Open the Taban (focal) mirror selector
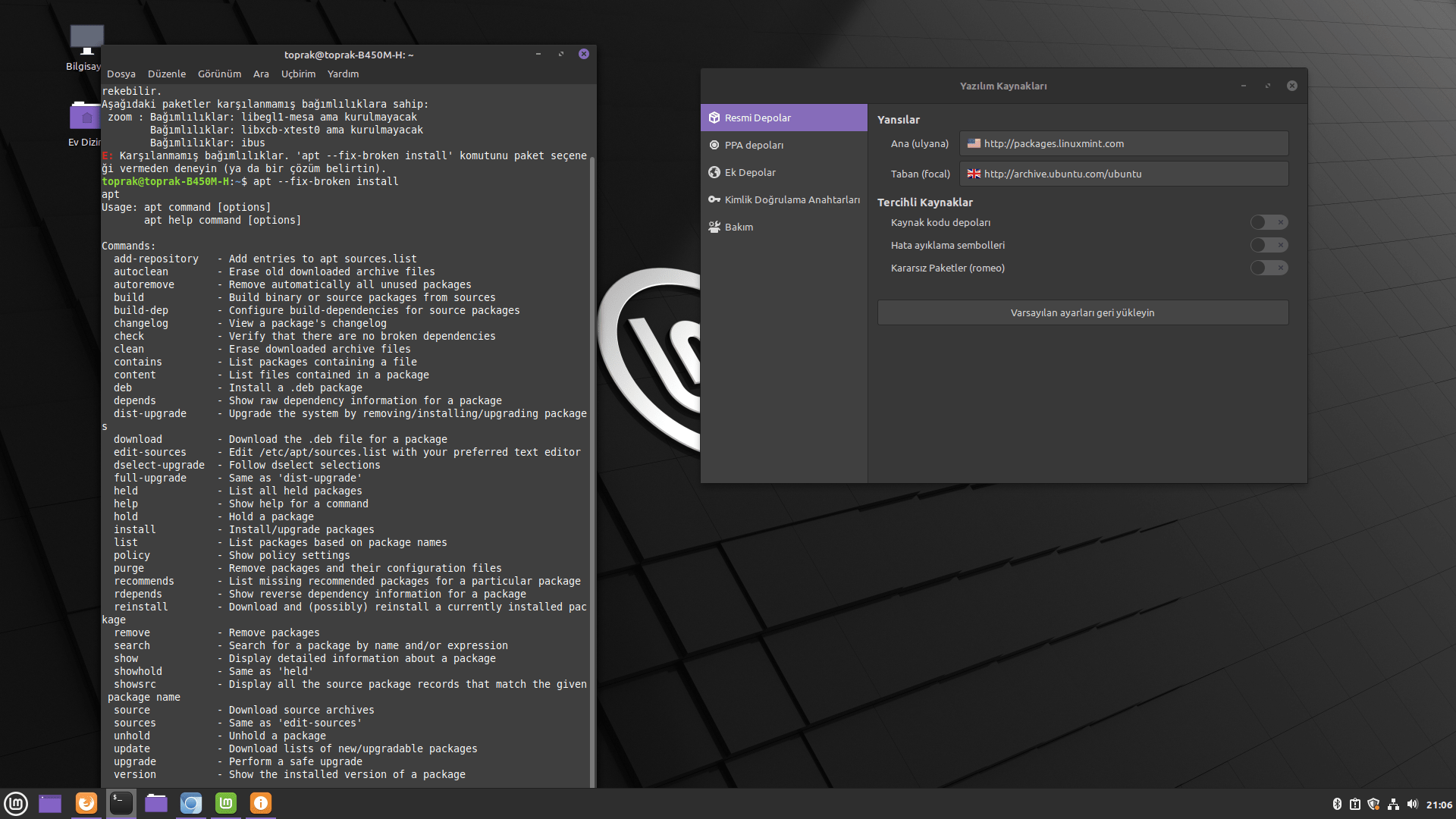The image size is (1456, 819). coord(1123,174)
